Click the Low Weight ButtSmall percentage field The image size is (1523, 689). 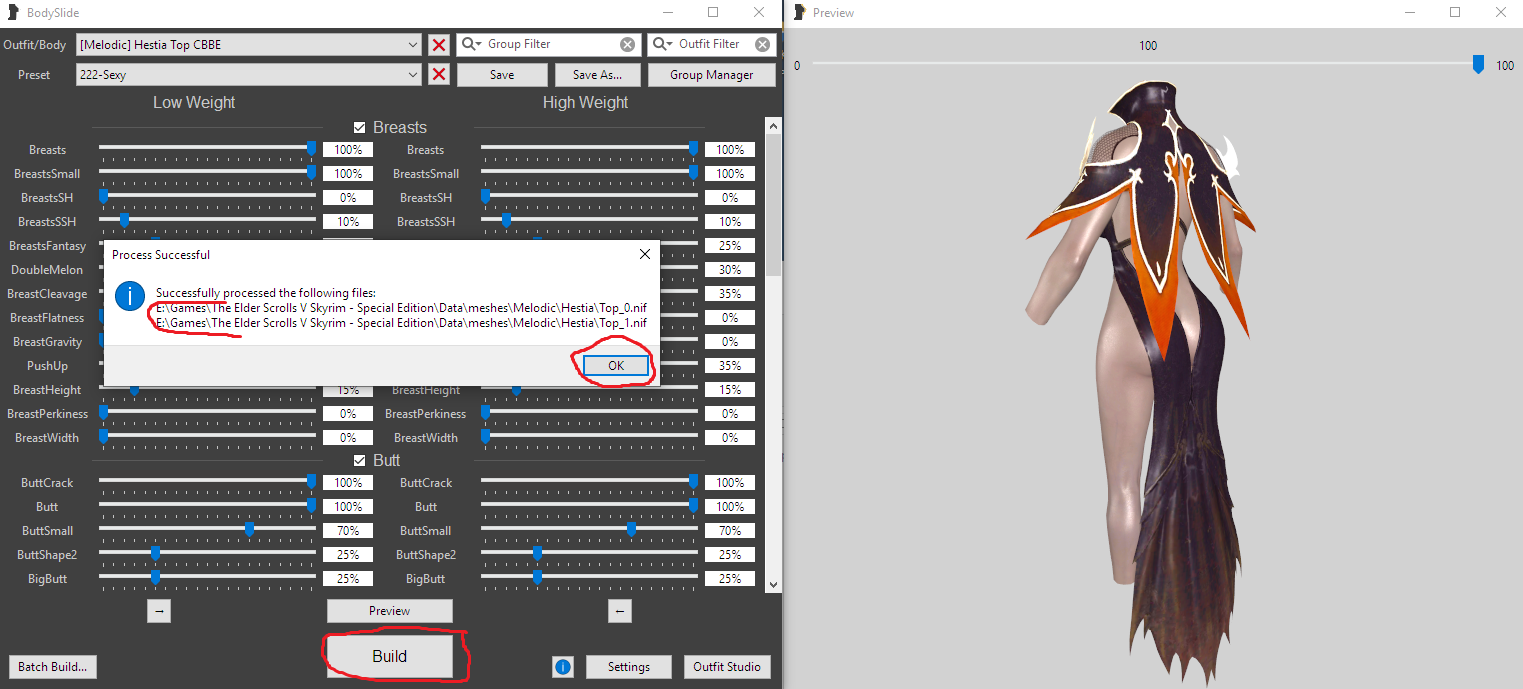pos(348,531)
